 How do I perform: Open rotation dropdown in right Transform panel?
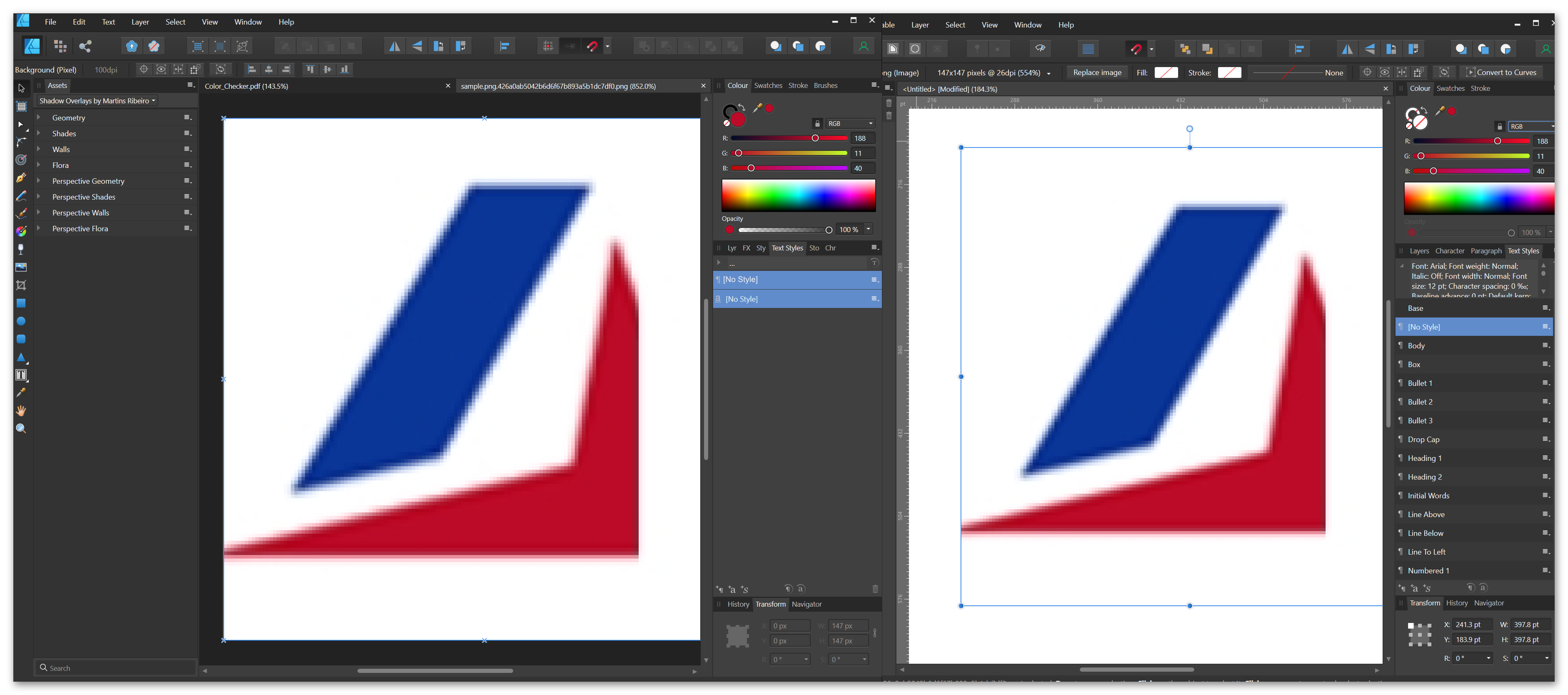(1488, 658)
